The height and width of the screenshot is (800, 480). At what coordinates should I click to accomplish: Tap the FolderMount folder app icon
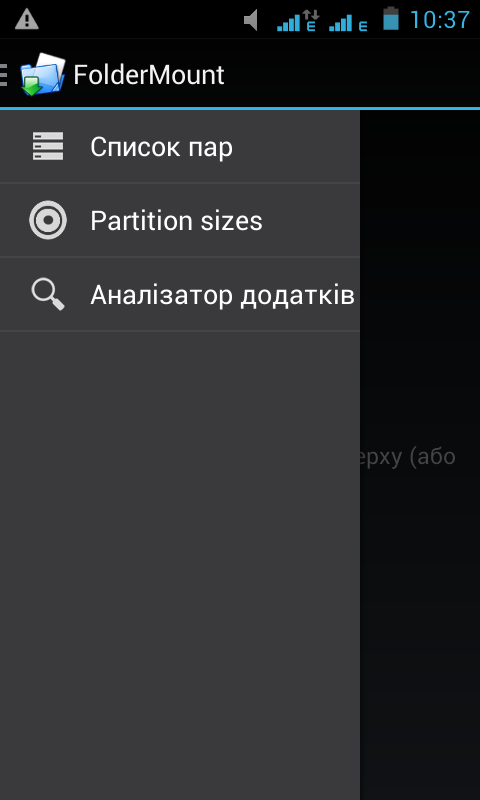click(x=43, y=74)
